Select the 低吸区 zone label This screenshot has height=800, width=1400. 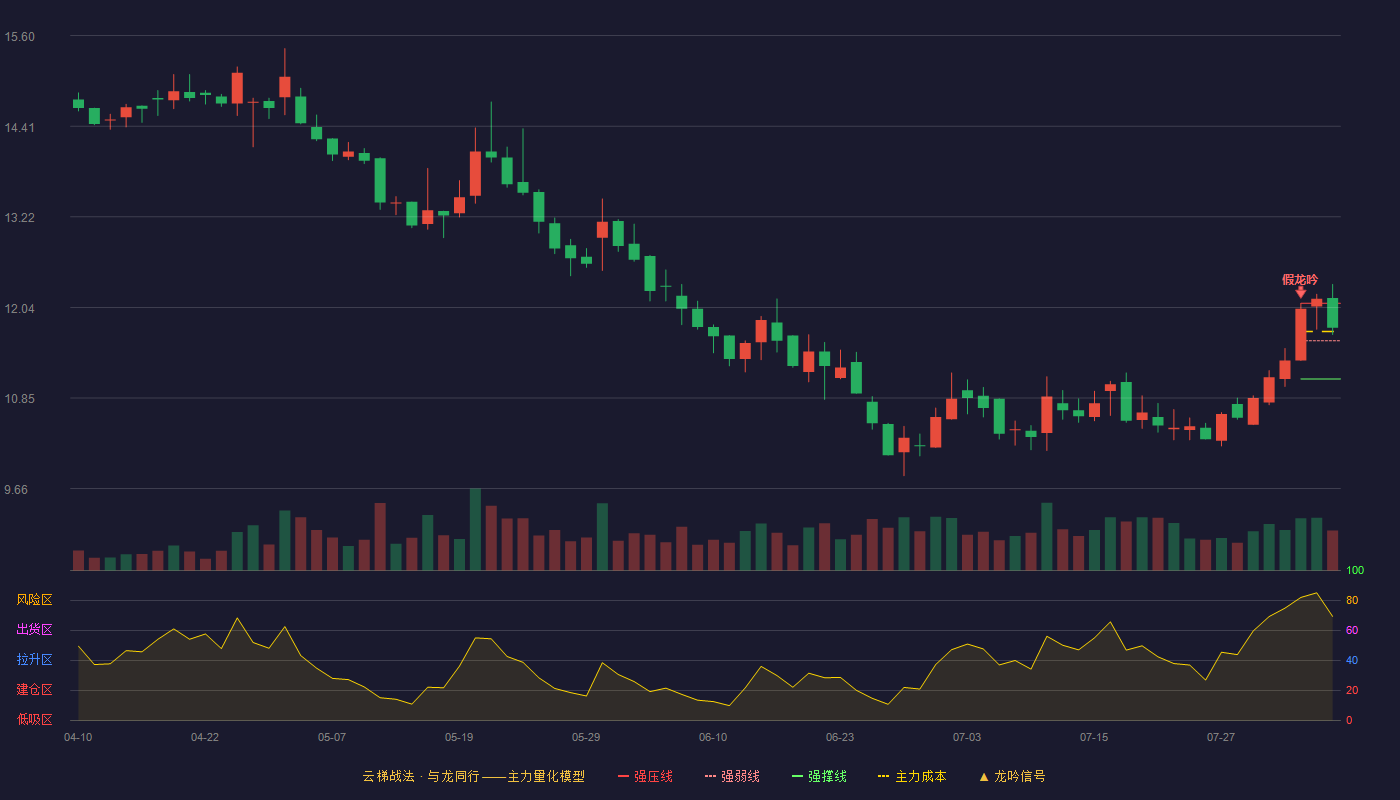34,719
